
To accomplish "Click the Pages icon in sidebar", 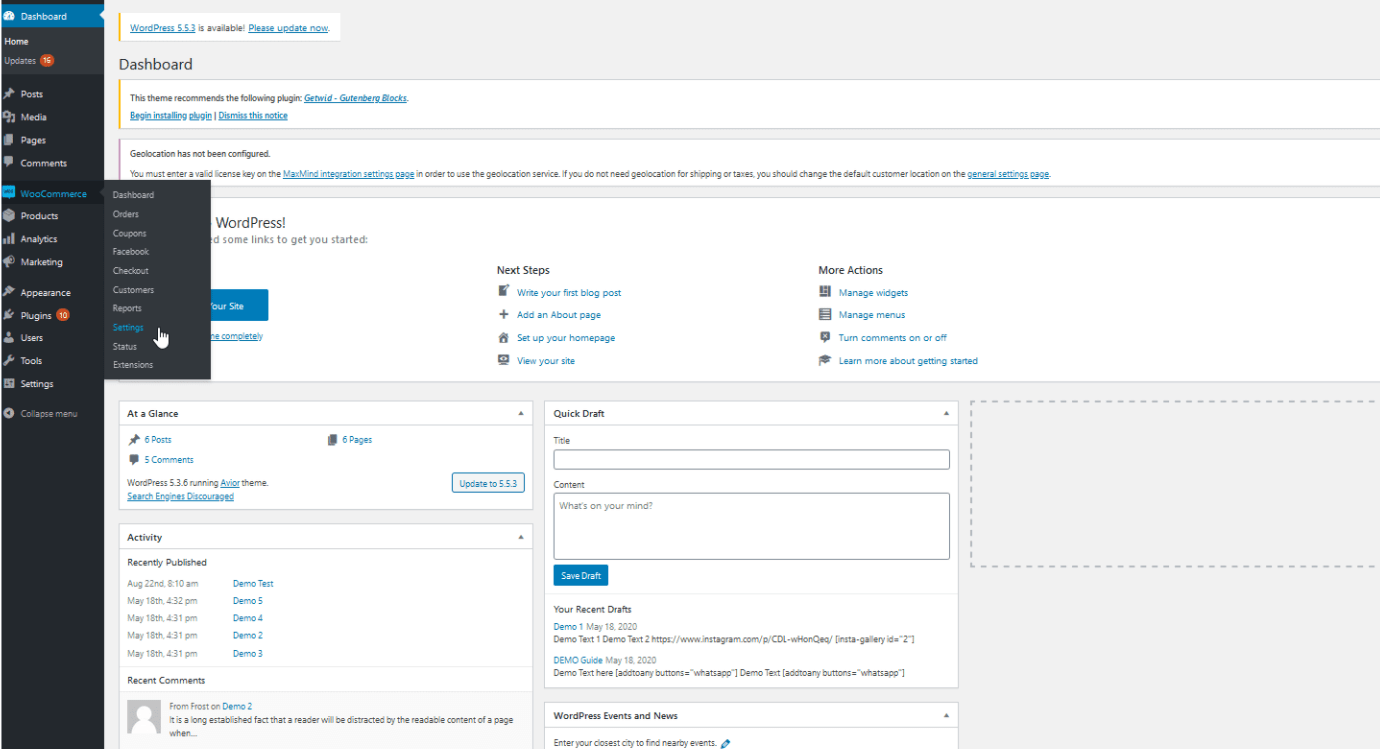I will (x=9, y=140).
